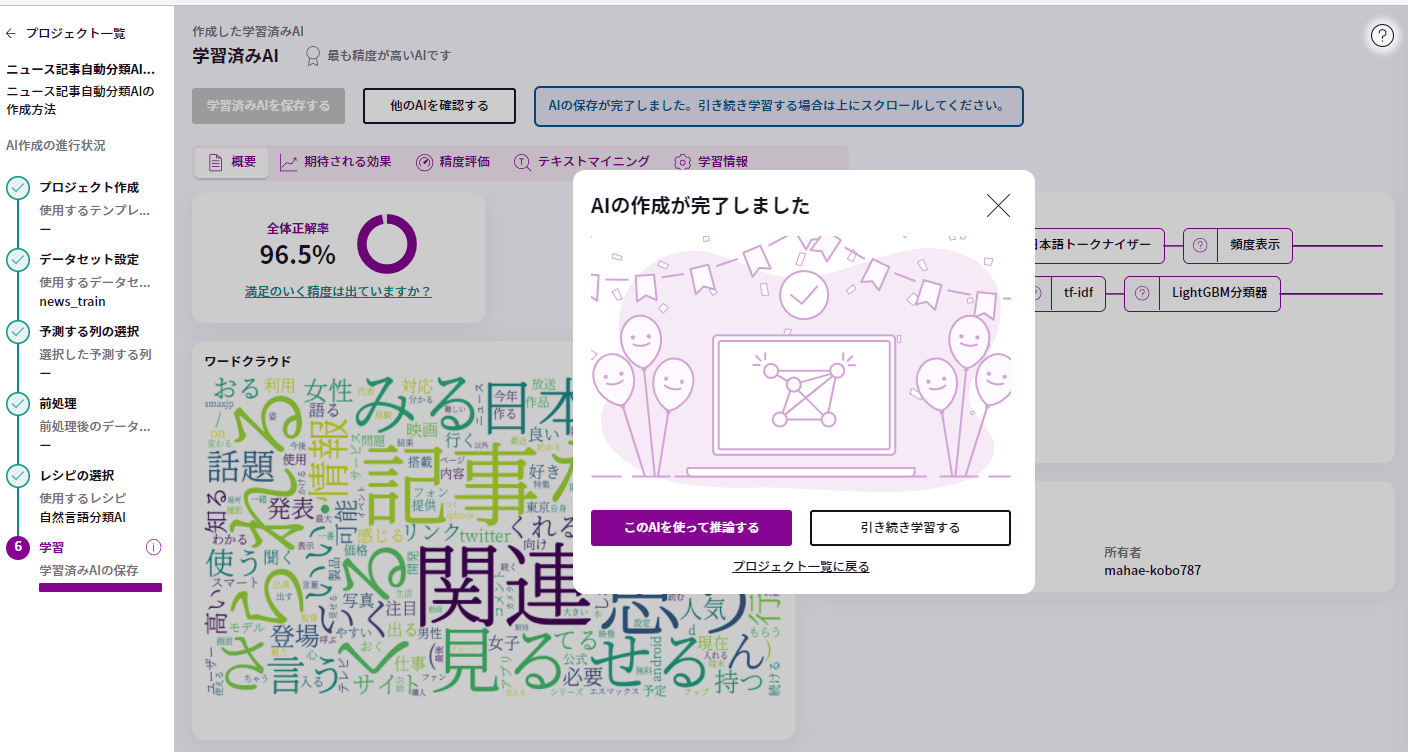The image size is (1408, 752).
Task: Click the 概要 tab document icon
Action: pos(214,162)
